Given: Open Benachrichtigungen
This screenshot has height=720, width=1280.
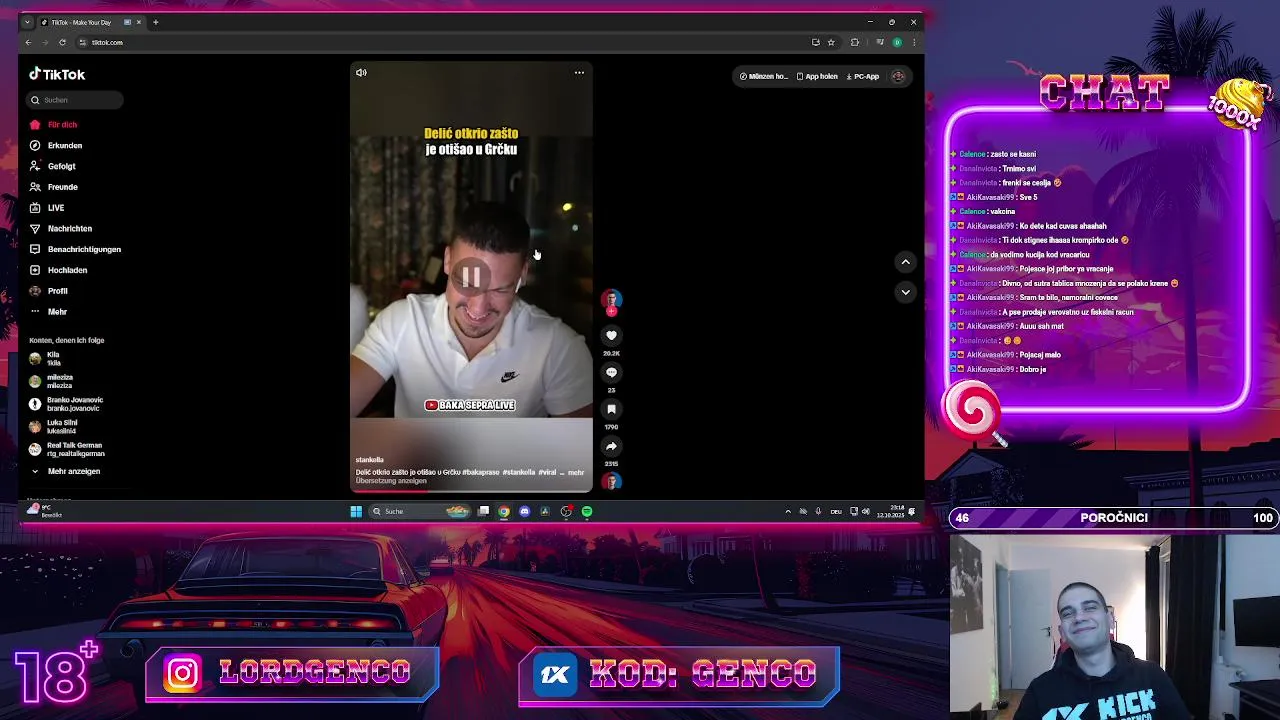Looking at the screenshot, I should (x=75, y=249).
